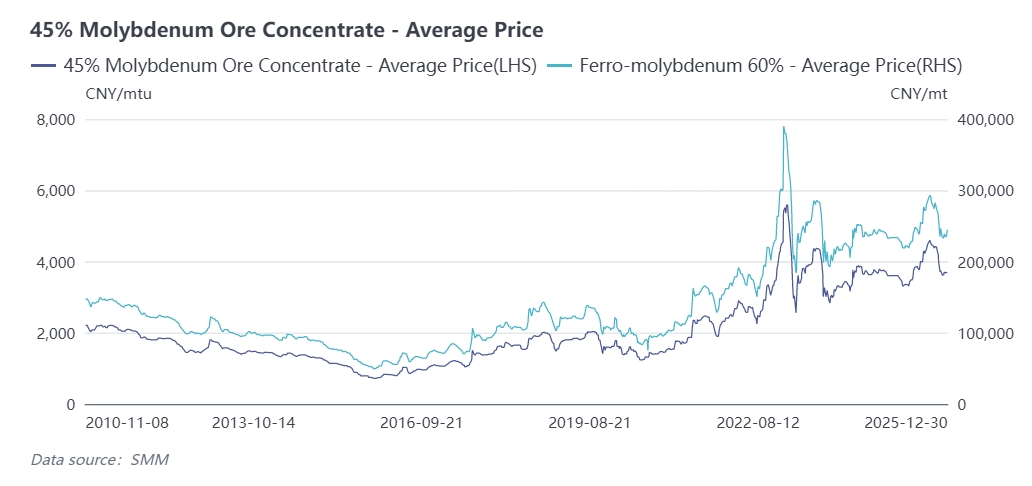
Task: Click the teal legend line marker
Action: (563, 66)
